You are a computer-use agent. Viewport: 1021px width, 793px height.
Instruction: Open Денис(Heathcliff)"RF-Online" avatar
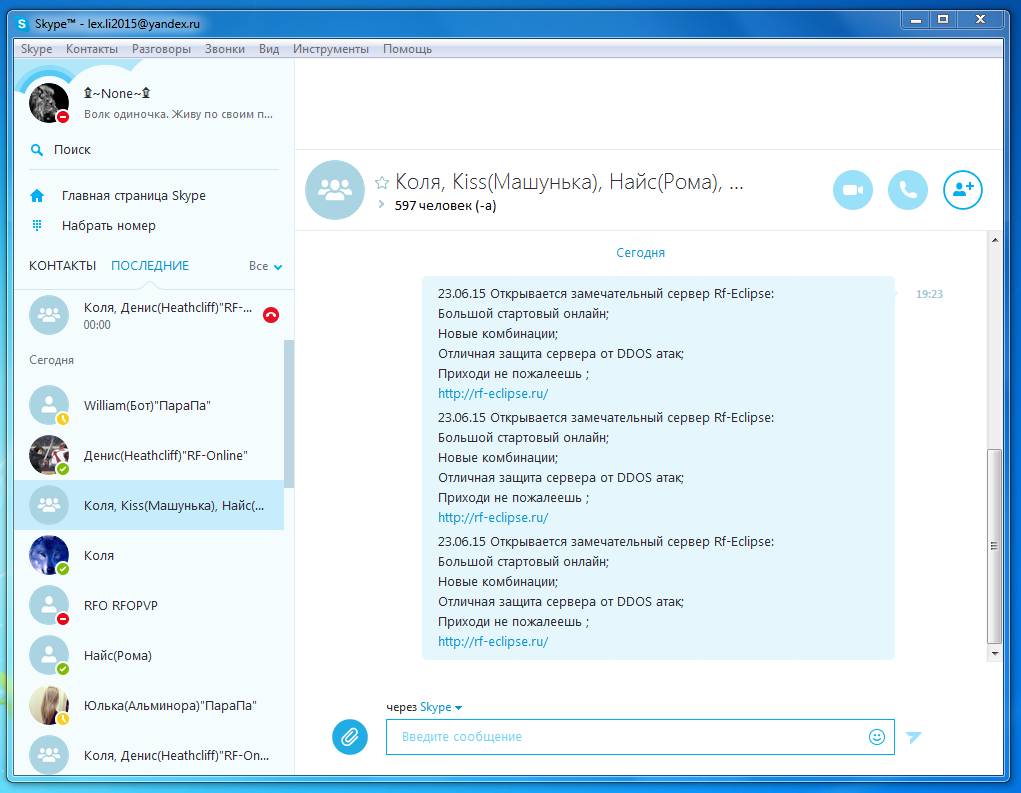tap(49, 455)
